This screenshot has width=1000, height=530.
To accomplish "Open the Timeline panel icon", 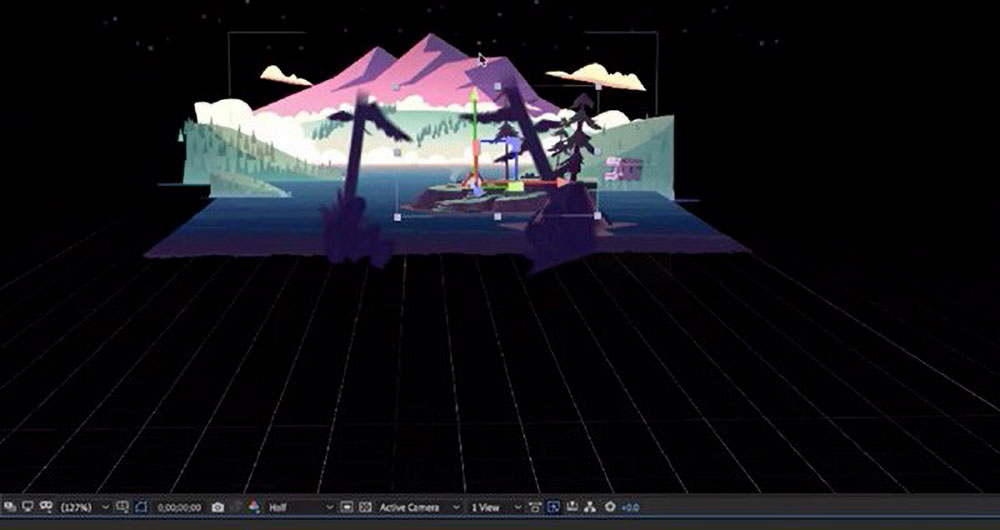I will (x=570, y=507).
